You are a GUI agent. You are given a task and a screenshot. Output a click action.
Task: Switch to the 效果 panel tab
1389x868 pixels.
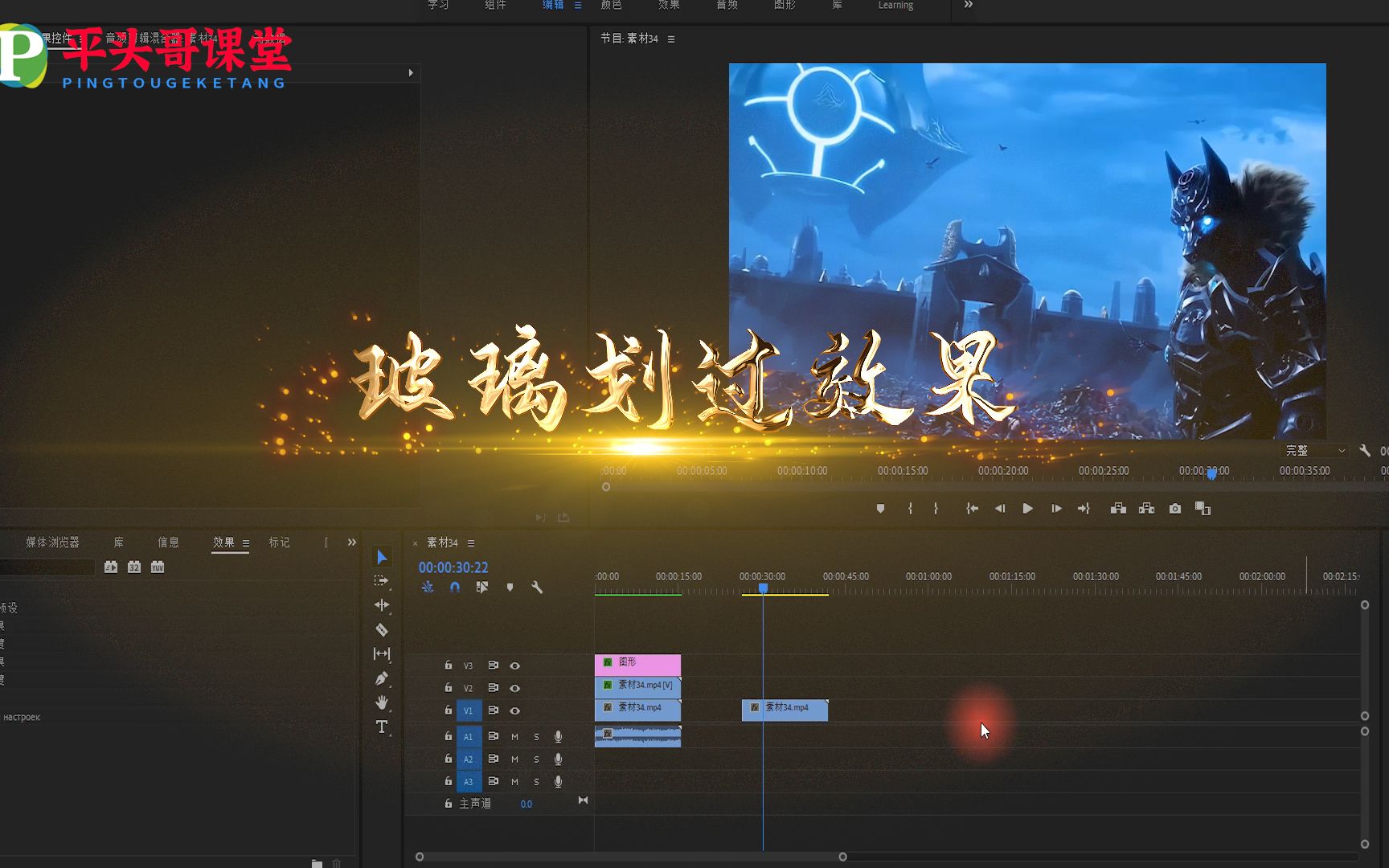click(x=223, y=542)
